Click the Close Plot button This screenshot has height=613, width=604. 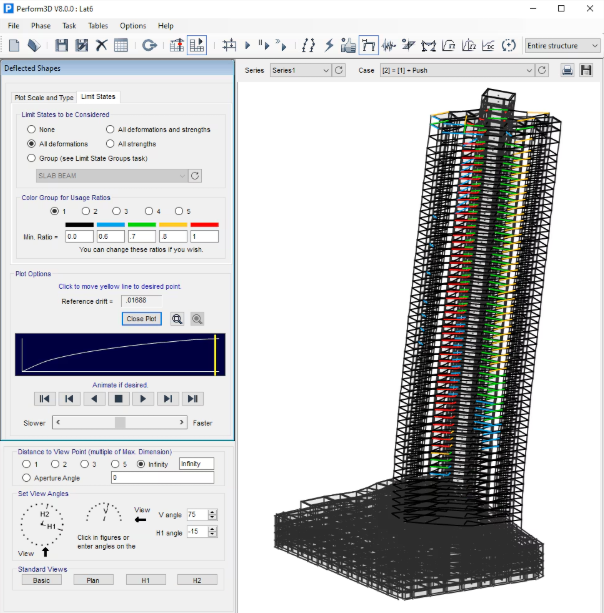(x=142, y=318)
